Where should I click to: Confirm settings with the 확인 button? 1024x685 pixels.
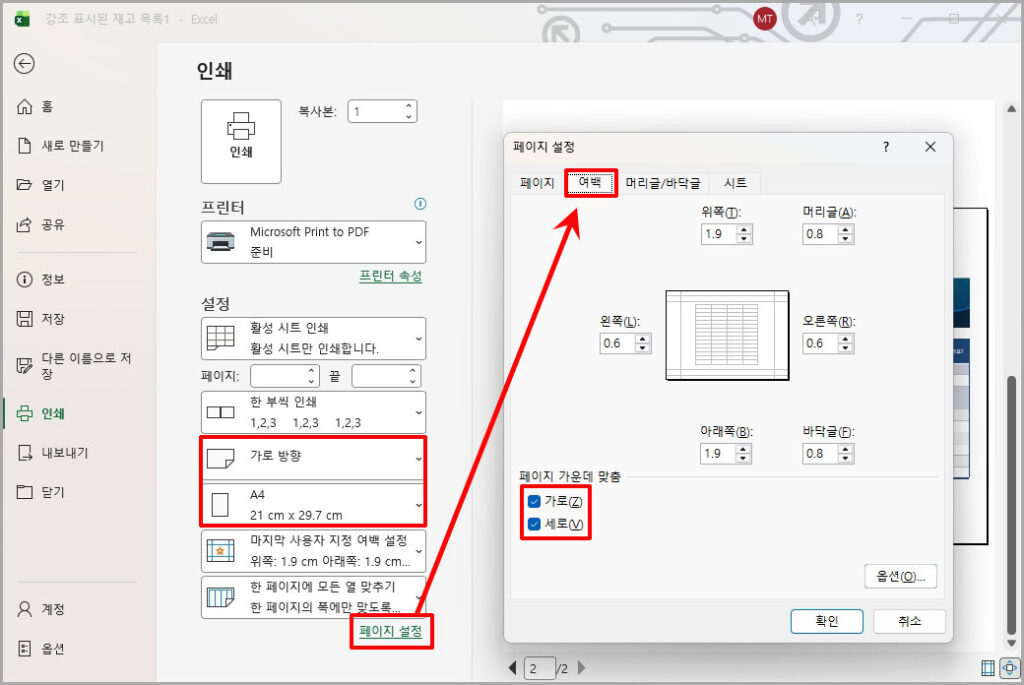pyautogui.click(x=826, y=621)
